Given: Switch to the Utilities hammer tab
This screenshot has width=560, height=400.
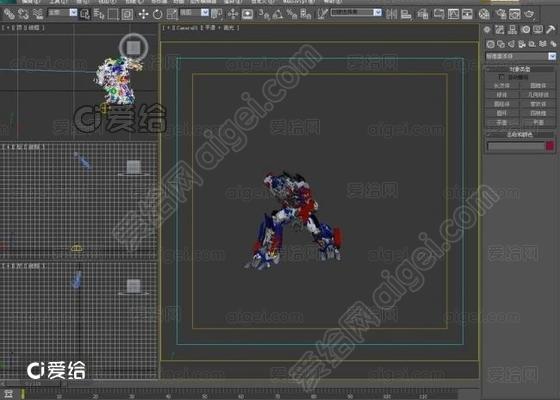Looking at the screenshot, I should pyautogui.click(x=550, y=30).
